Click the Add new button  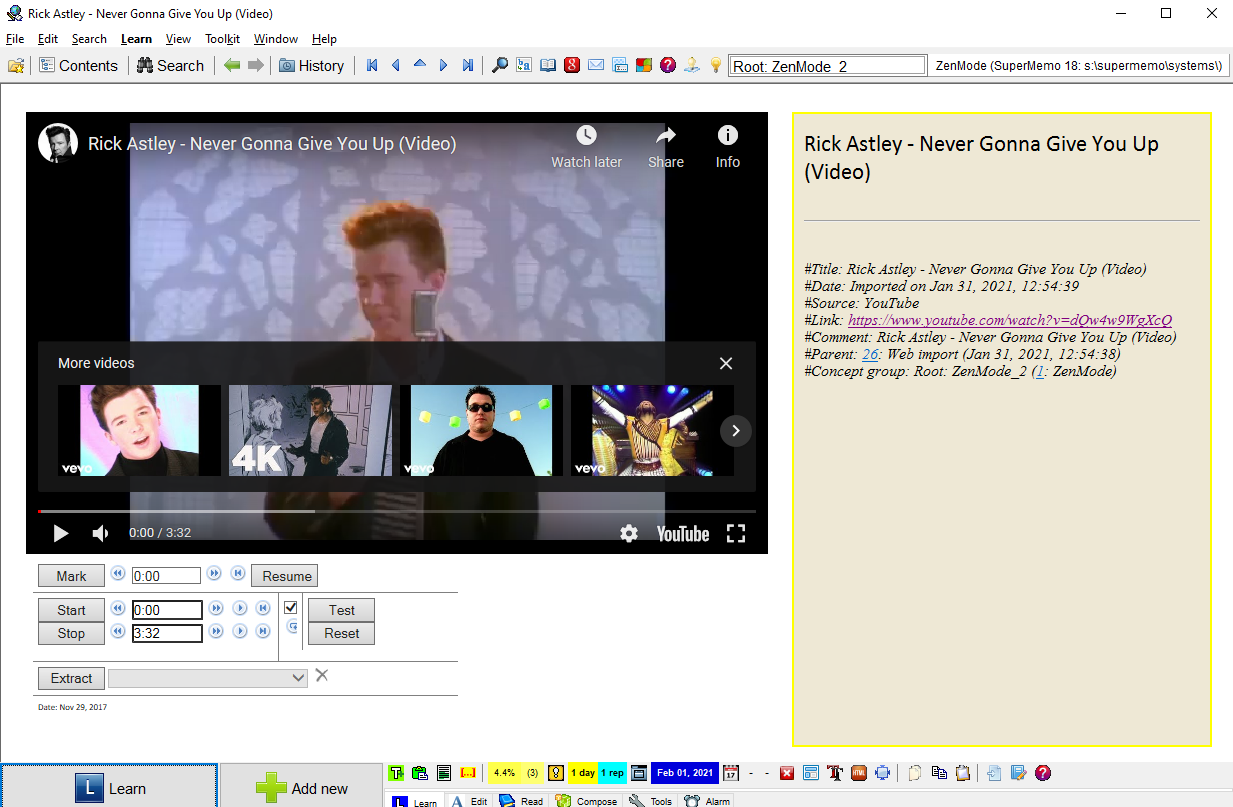click(301, 787)
